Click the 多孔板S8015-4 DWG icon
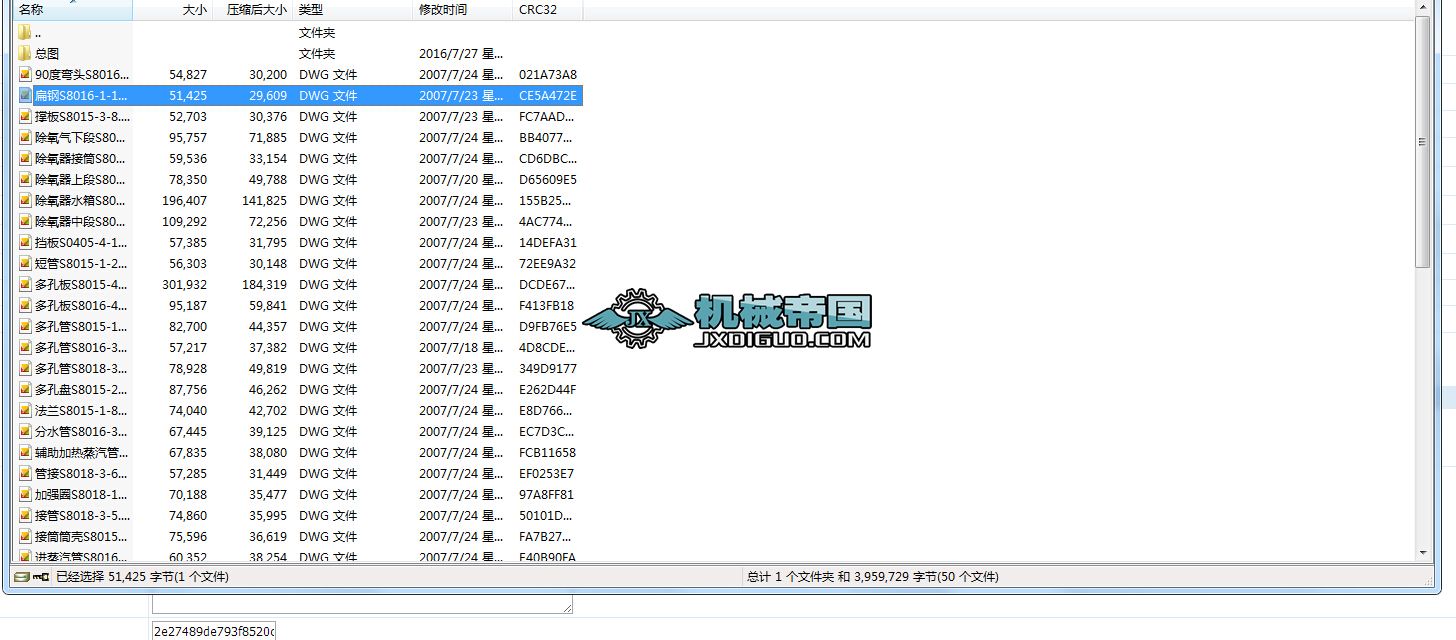This screenshot has height=640, width=1456. [25, 285]
